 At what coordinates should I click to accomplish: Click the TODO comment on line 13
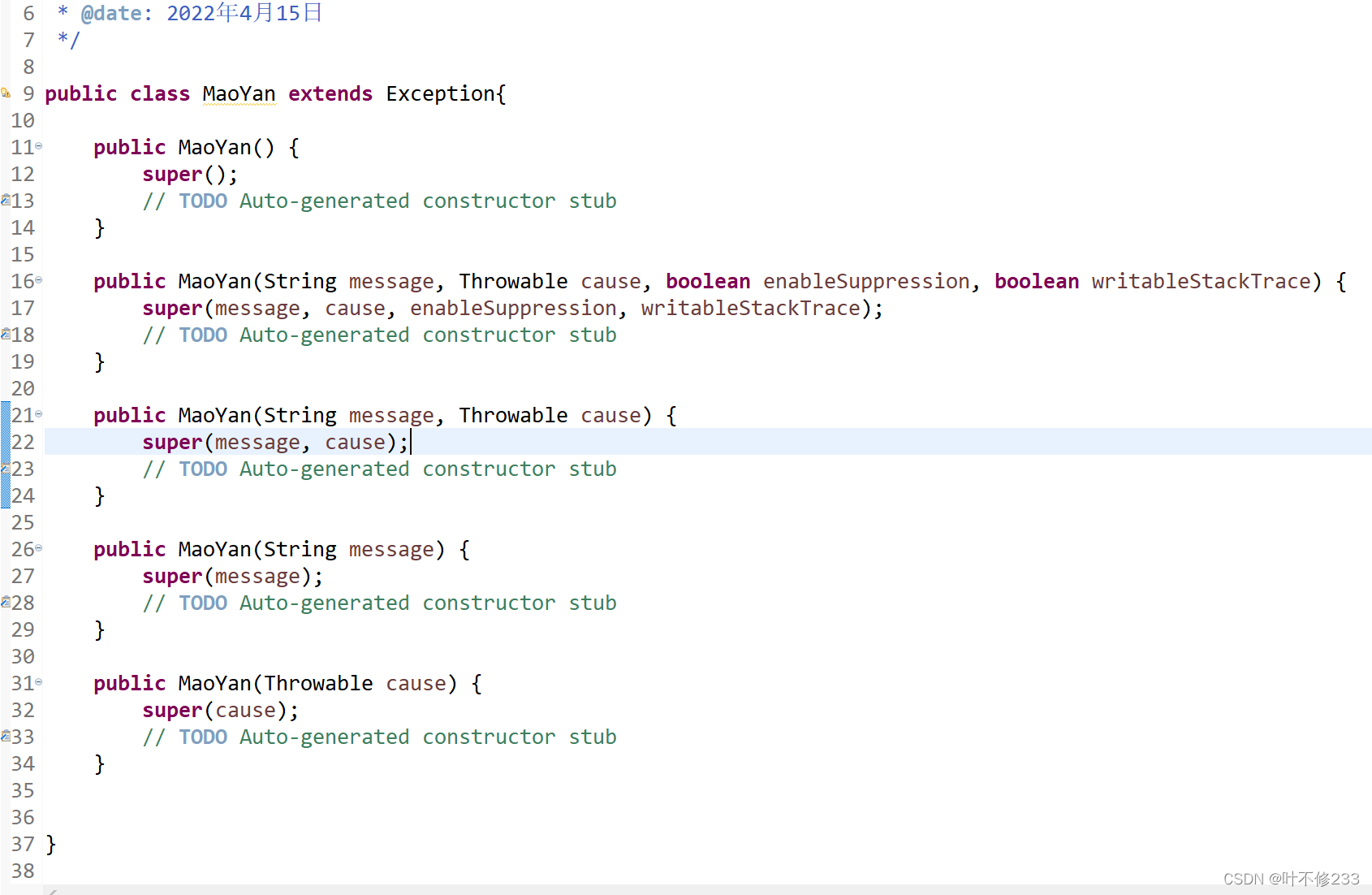tap(379, 201)
